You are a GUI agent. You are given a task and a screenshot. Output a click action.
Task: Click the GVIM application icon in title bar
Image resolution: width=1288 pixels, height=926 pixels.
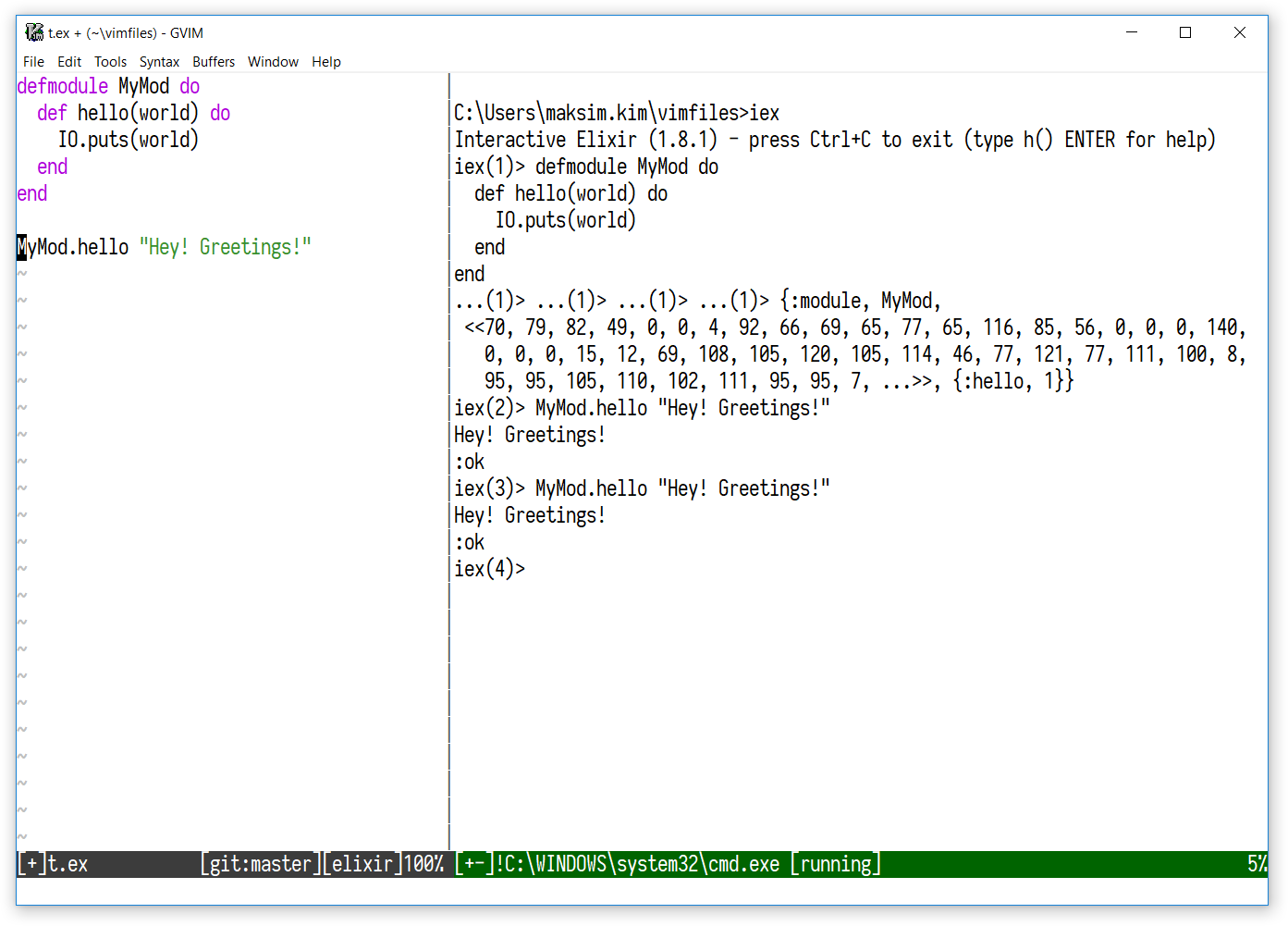click(34, 32)
